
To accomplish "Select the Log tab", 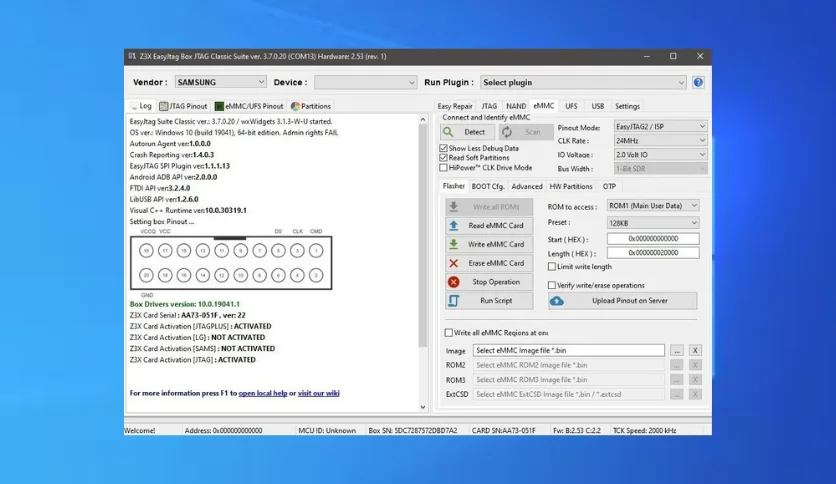I will point(141,106).
